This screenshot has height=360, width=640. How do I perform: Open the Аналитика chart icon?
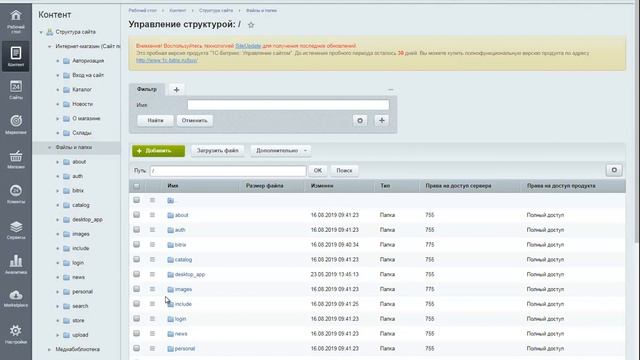pos(16,264)
